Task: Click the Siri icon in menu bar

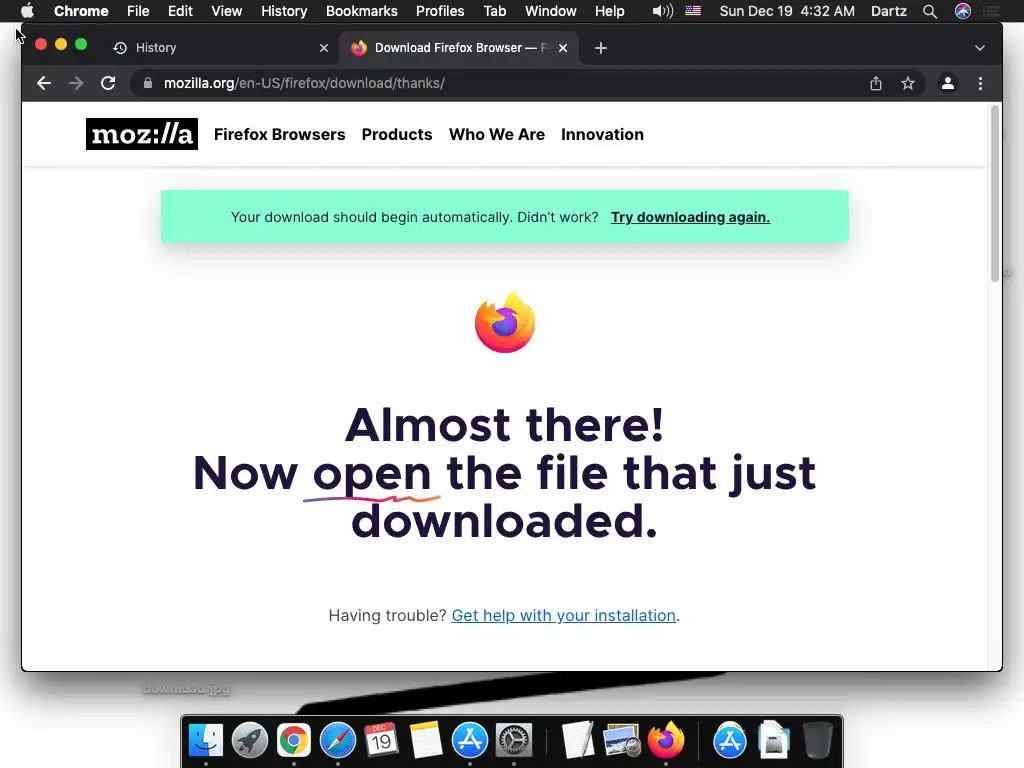Action: click(963, 11)
